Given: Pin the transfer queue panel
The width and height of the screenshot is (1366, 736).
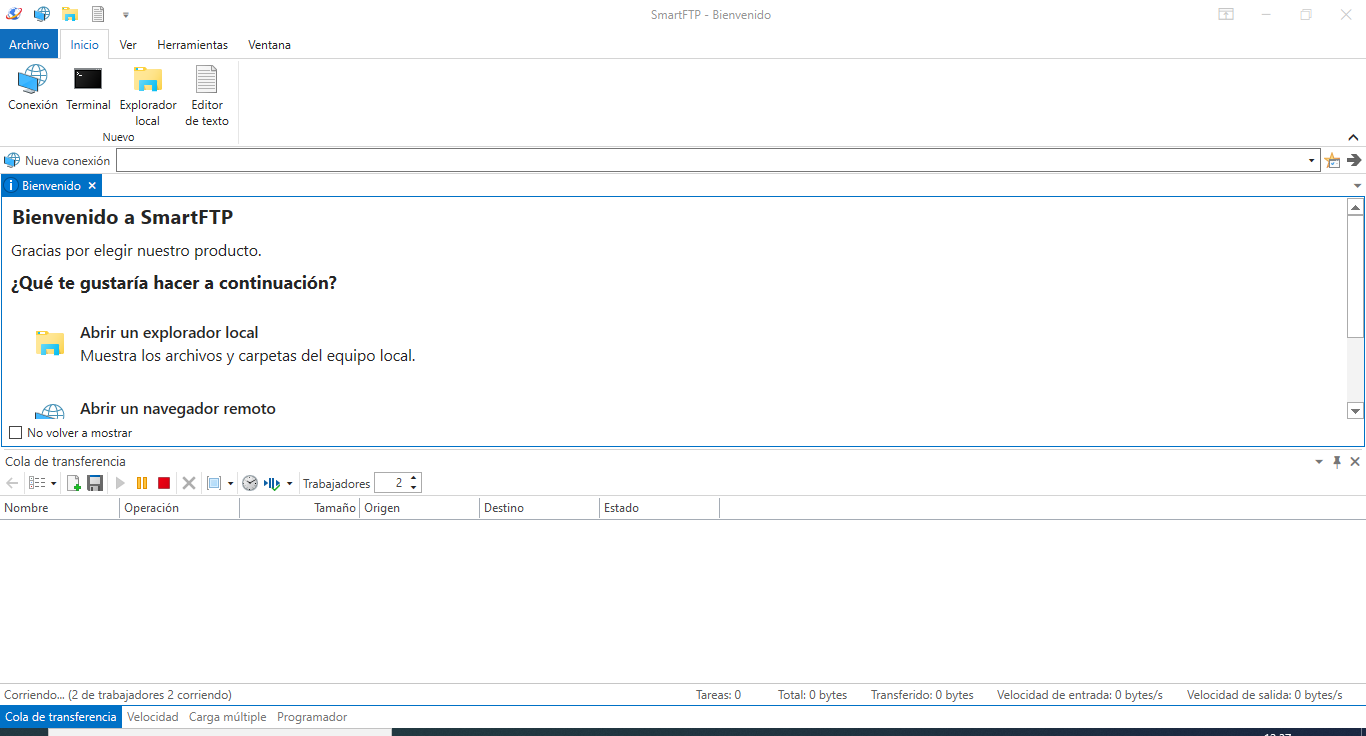Looking at the screenshot, I should pos(1337,462).
